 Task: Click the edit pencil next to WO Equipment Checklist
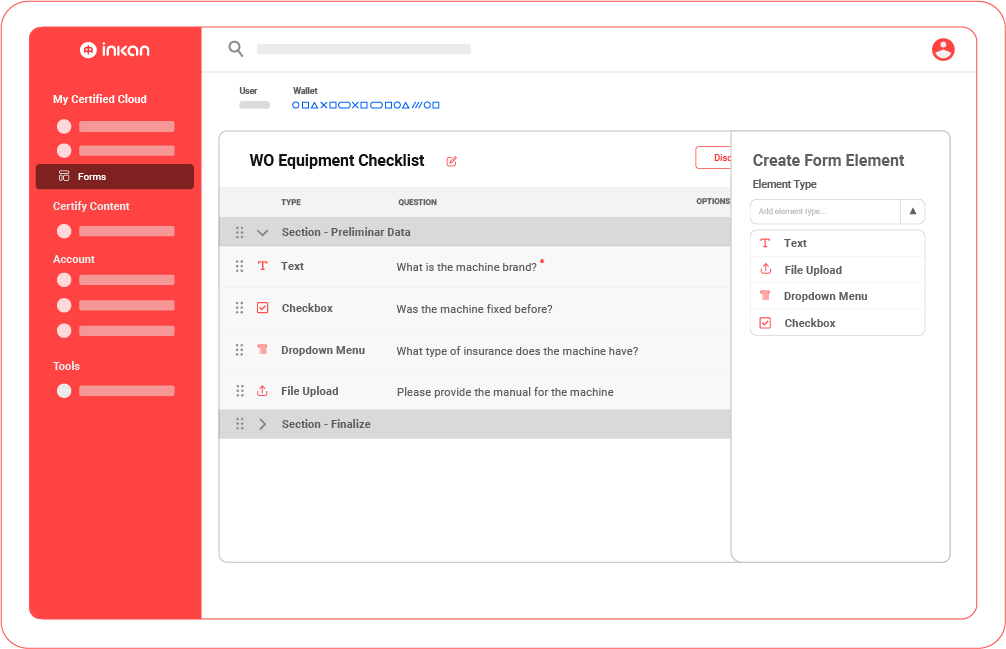452,161
